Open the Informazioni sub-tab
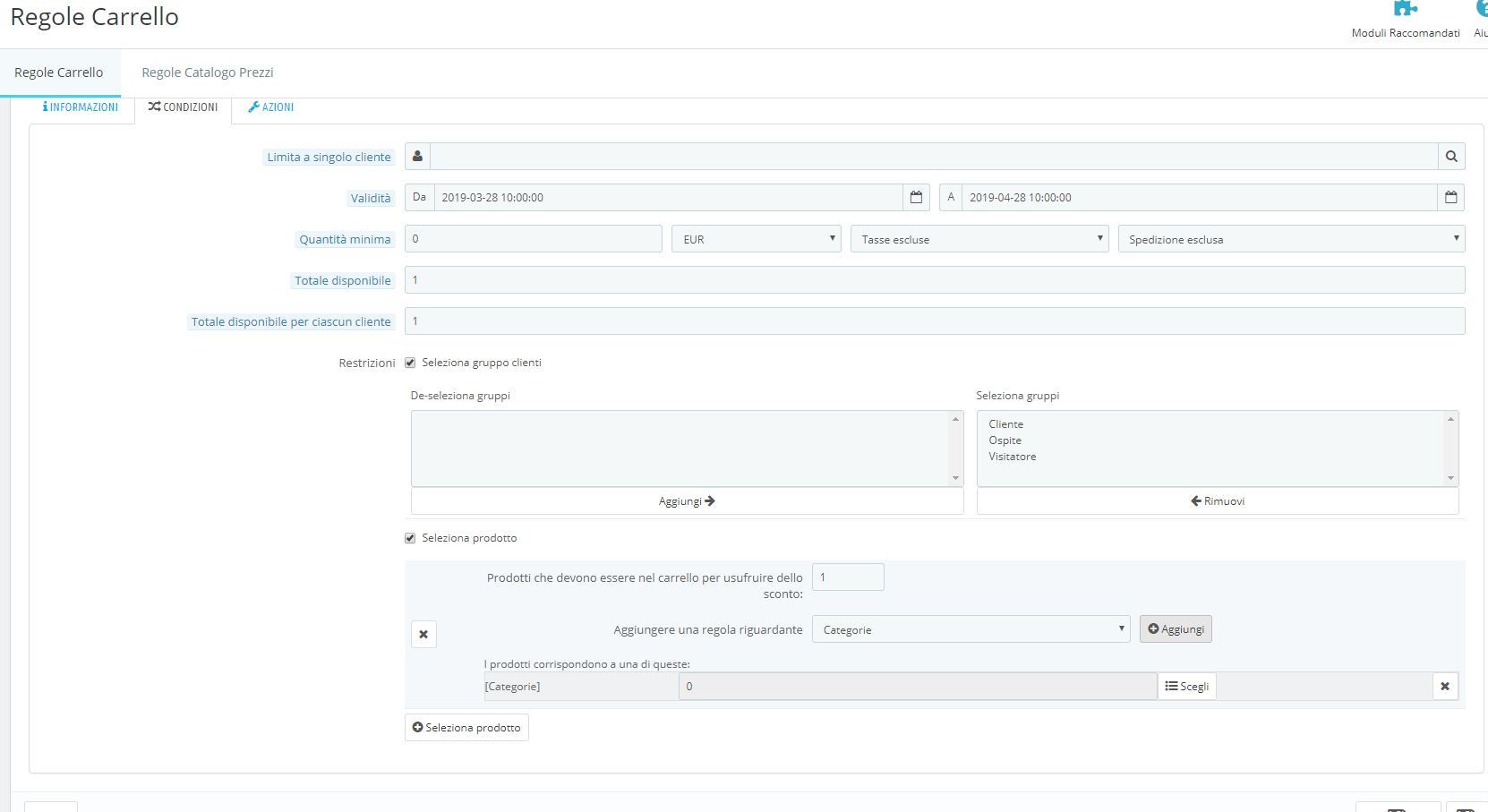The width and height of the screenshot is (1488, 812). click(81, 107)
